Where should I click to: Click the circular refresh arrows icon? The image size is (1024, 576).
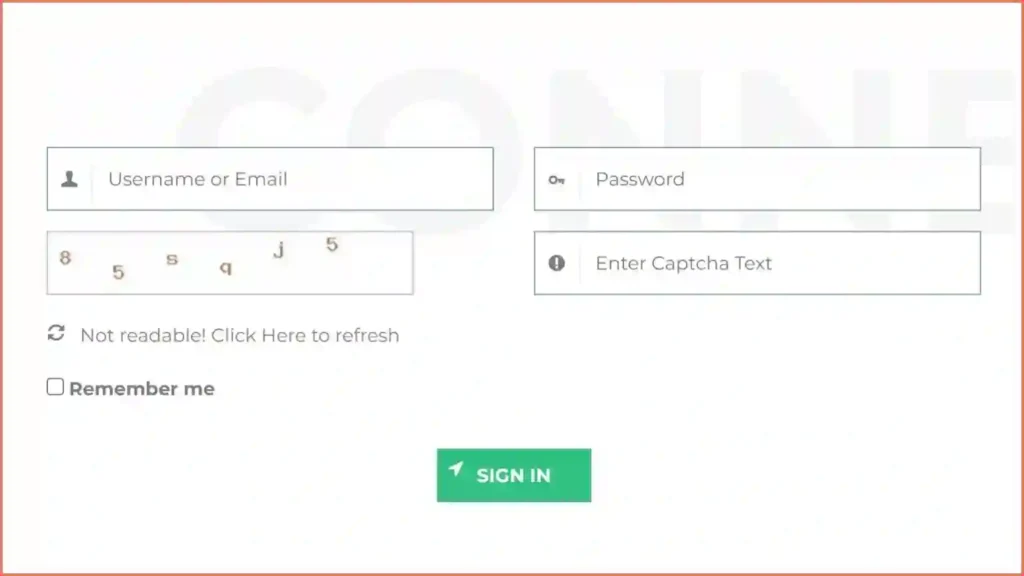pos(56,333)
